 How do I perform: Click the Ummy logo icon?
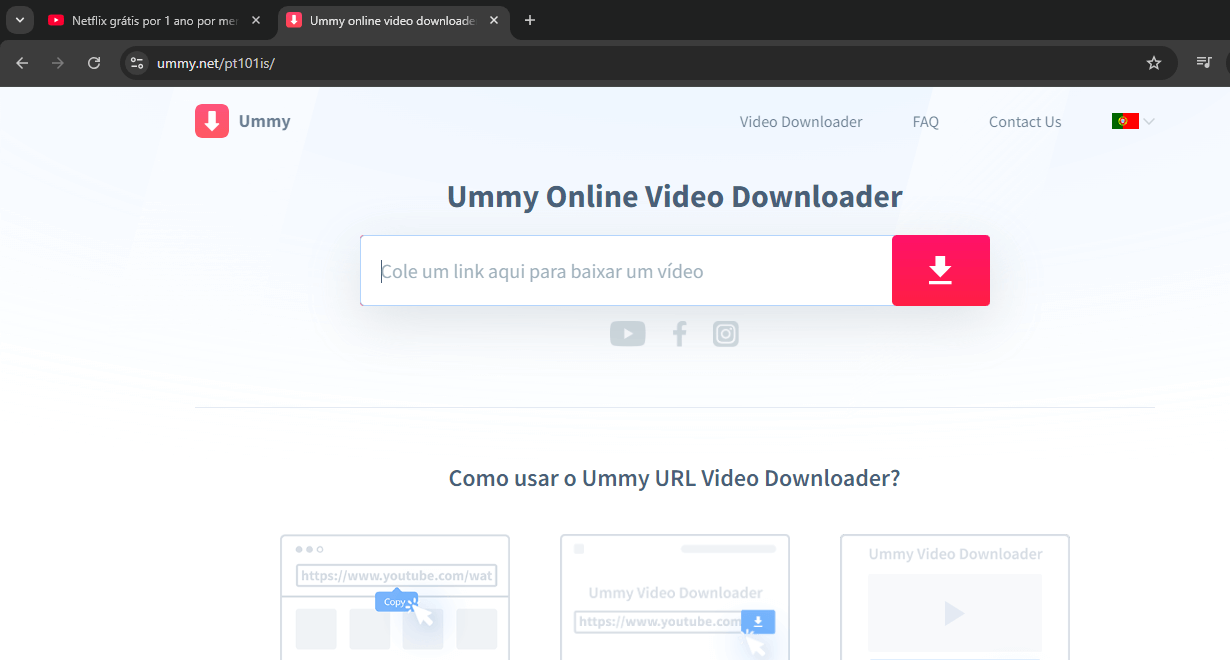click(212, 121)
